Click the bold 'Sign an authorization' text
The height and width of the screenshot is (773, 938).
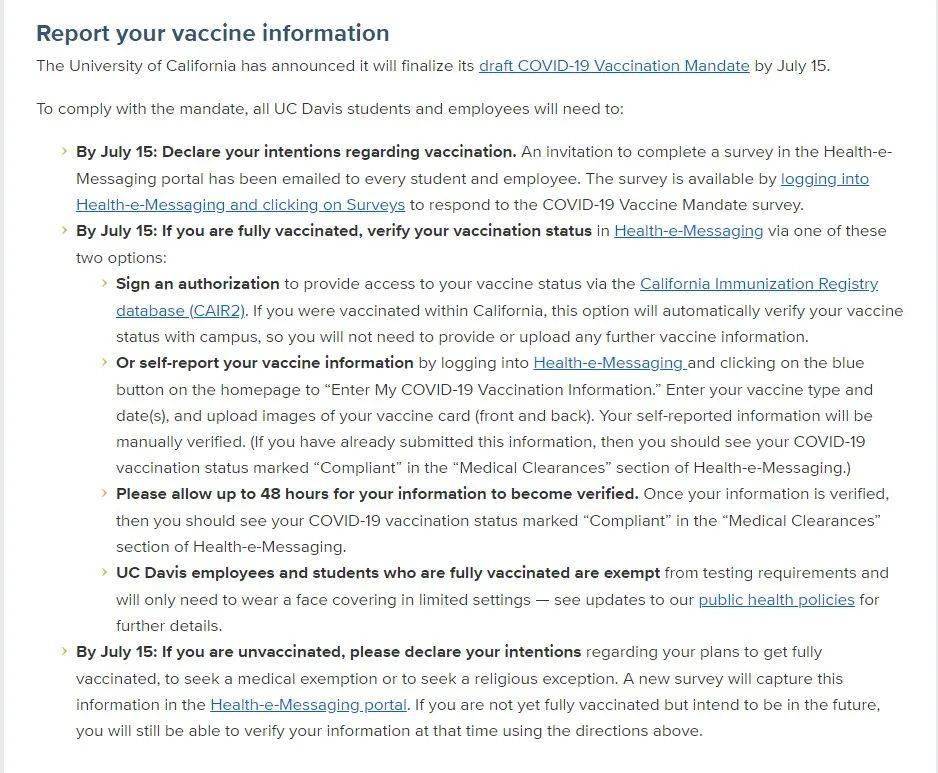coord(197,284)
